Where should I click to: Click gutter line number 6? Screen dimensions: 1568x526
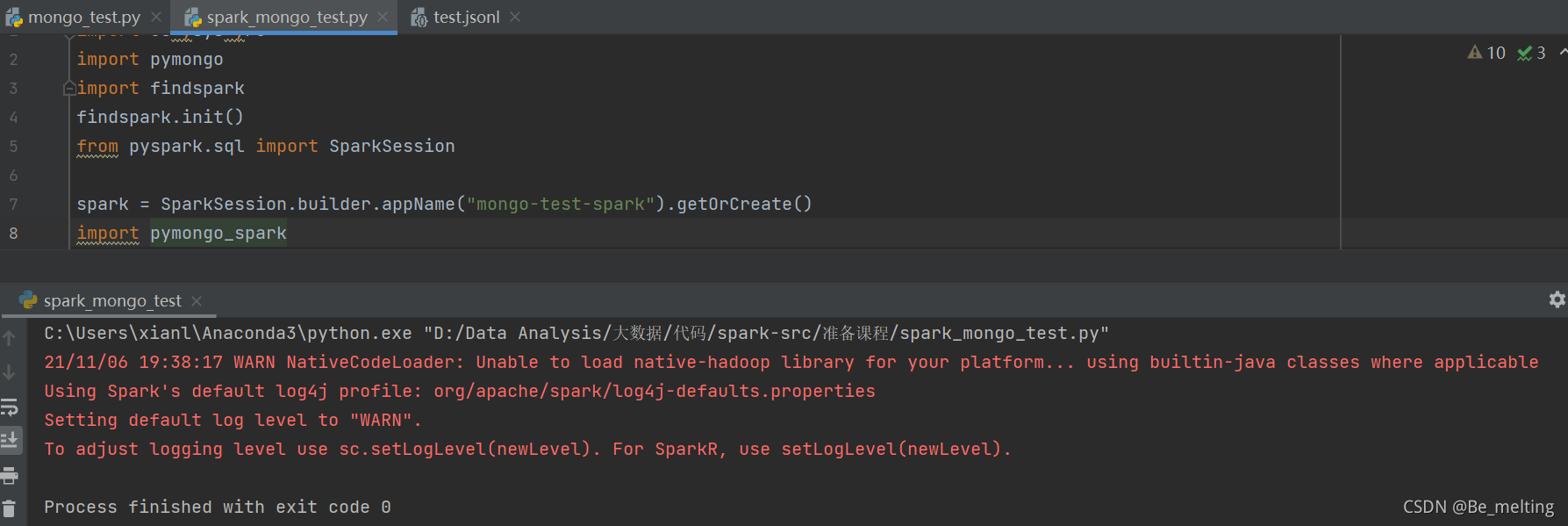click(x=13, y=175)
